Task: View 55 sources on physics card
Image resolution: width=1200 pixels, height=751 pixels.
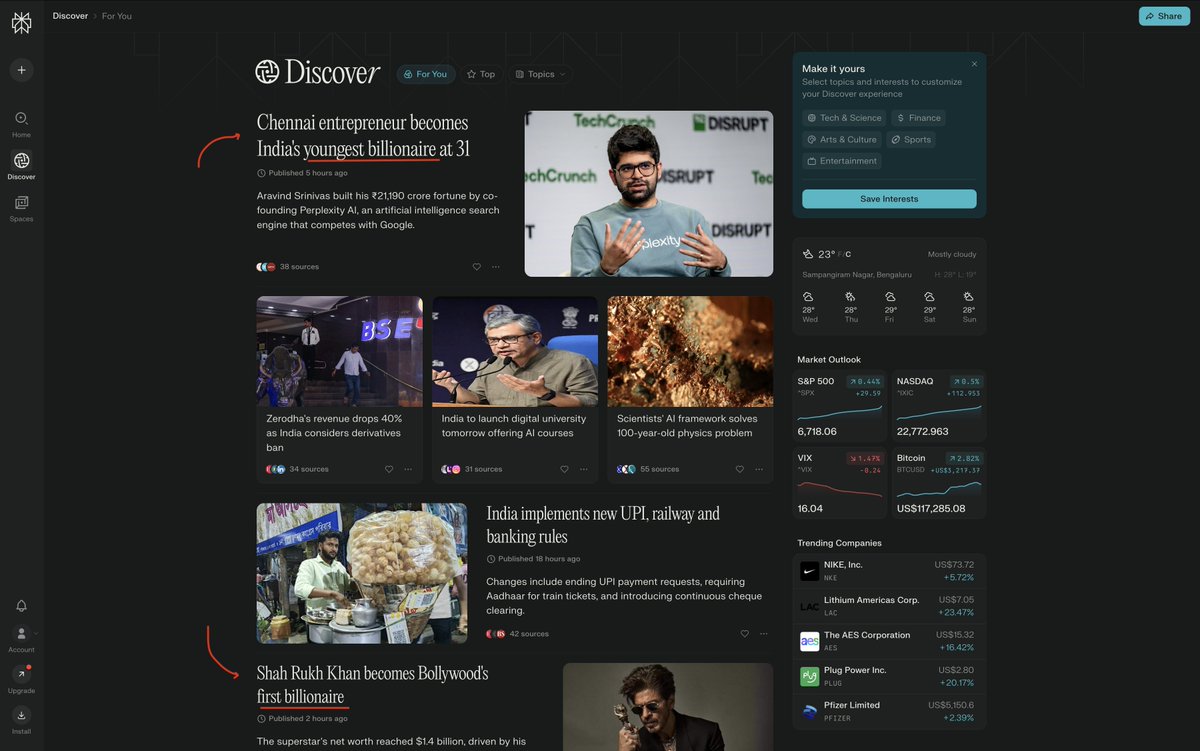Action: tap(648, 469)
